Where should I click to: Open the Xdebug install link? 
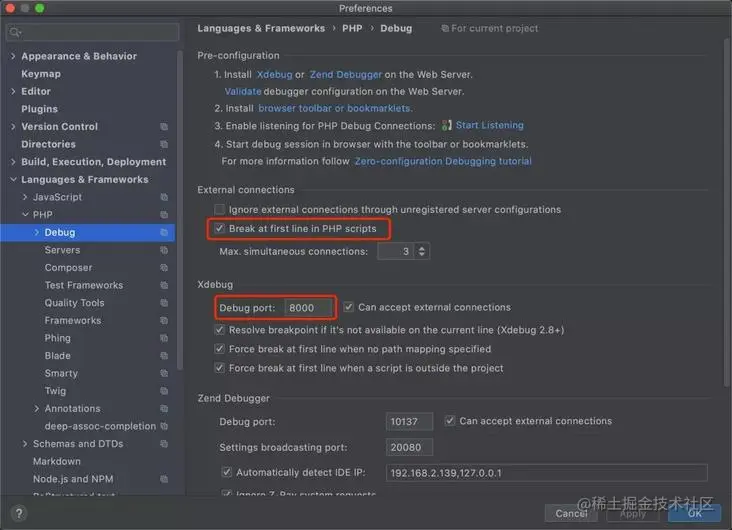pos(274,75)
